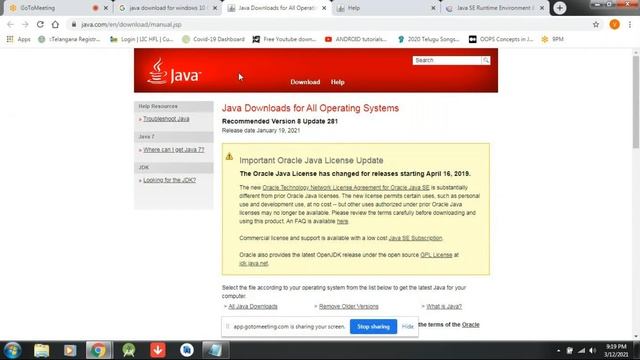
Task: Open Windows Start button
Action: point(12,350)
